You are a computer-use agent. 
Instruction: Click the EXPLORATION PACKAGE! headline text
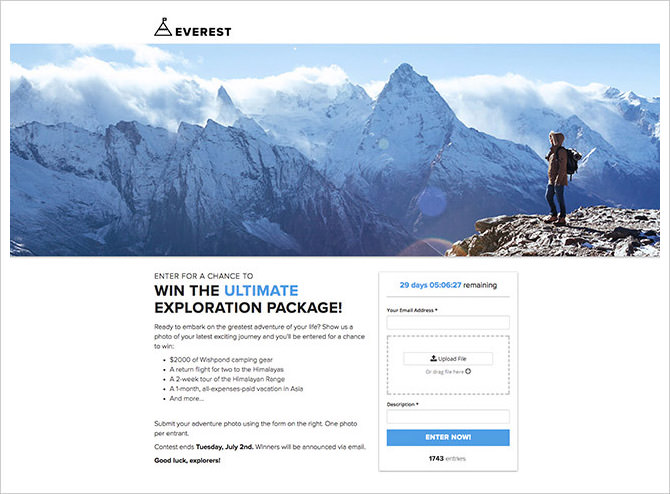[248, 308]
